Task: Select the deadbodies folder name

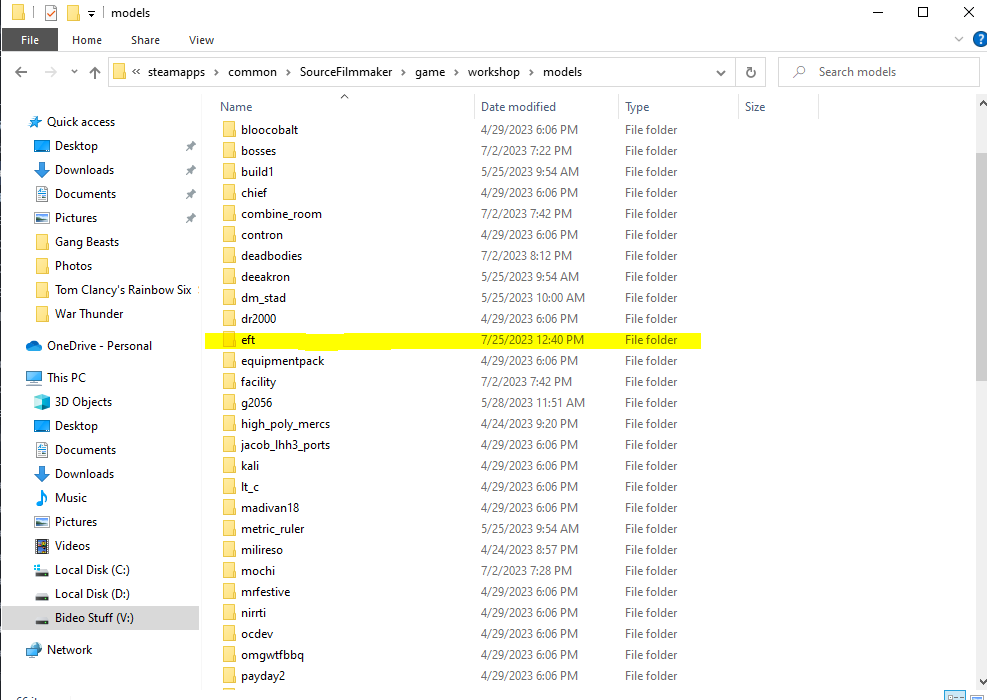Action: point(271,256)
